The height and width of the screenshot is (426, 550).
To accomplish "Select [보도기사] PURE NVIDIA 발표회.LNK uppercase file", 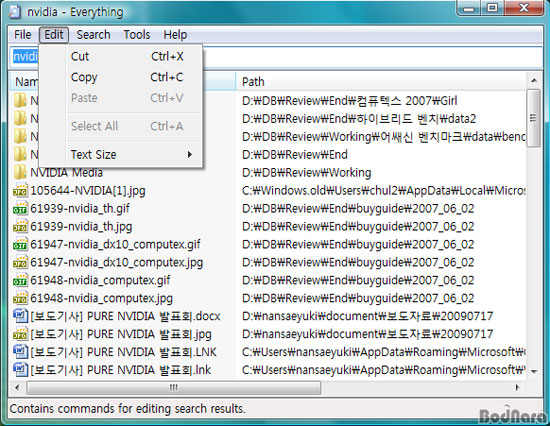I will click(x=123, y=352).
